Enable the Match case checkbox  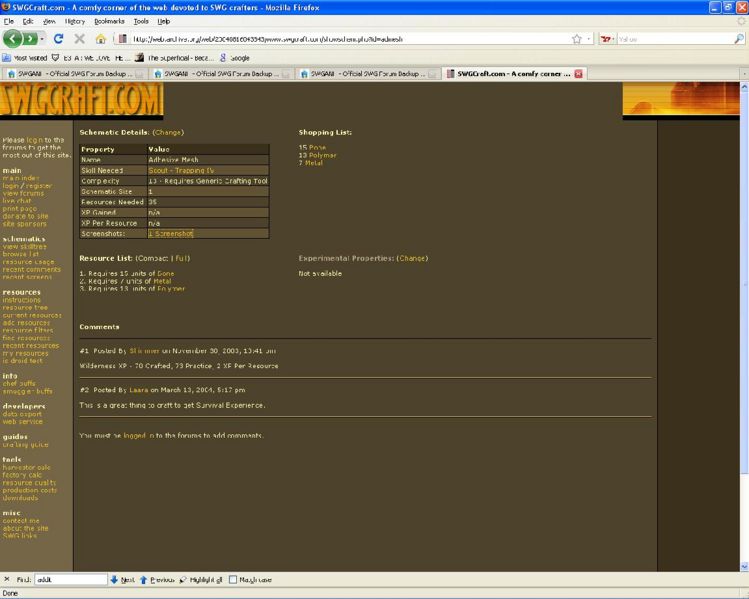[x=233, y=579]
